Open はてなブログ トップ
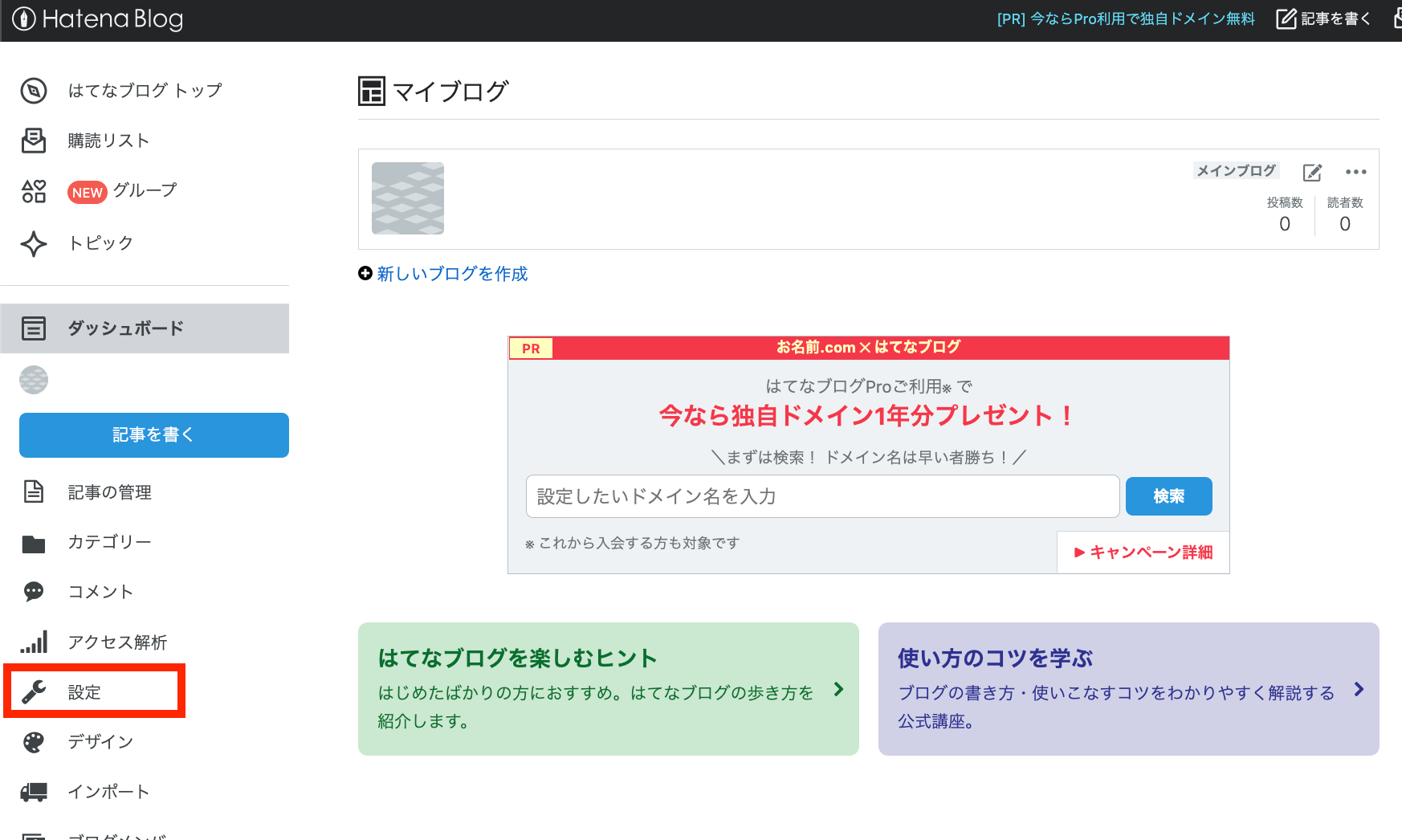 point(145,91)
